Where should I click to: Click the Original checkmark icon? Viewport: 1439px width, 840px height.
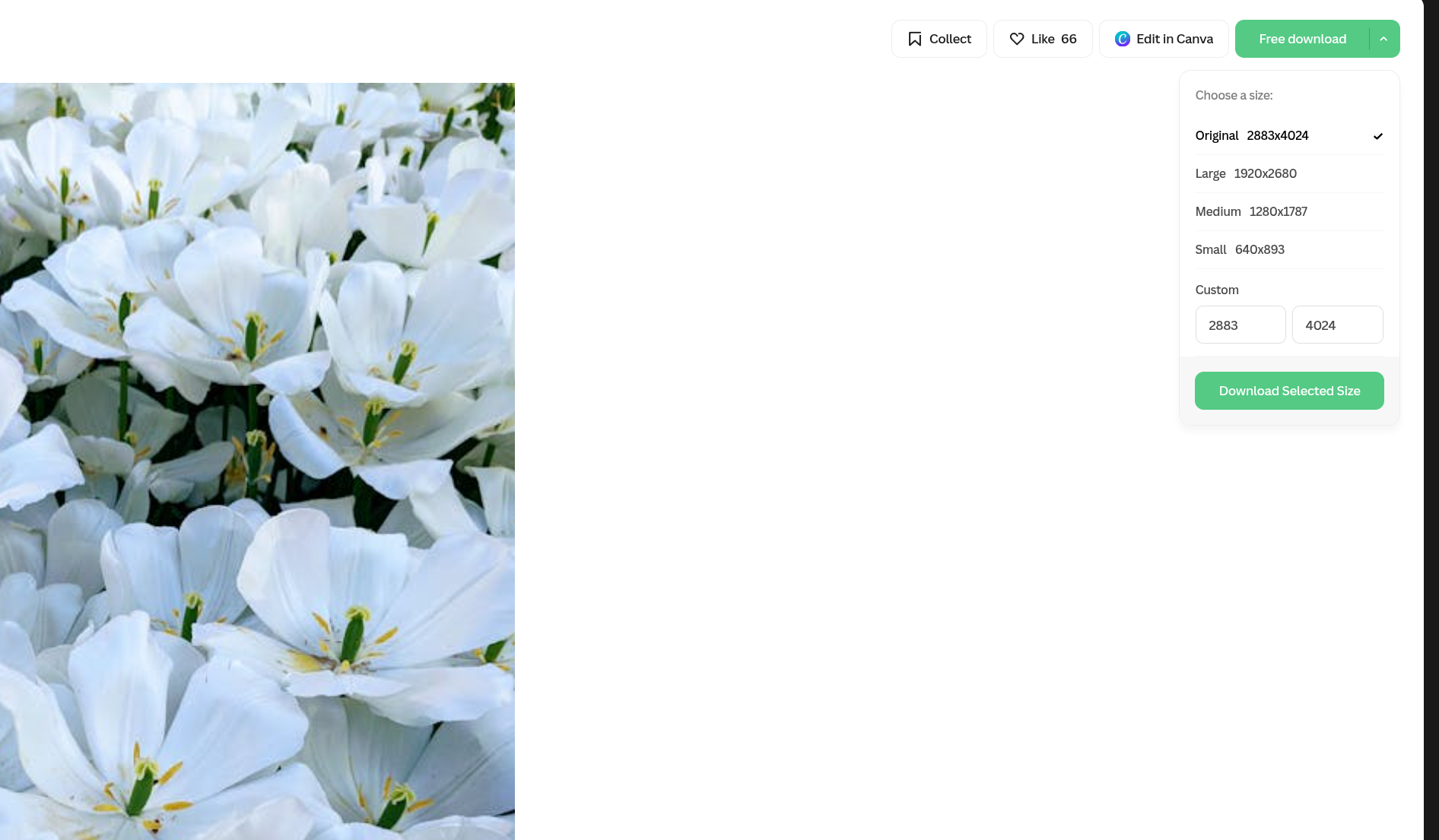[1377, 136]
